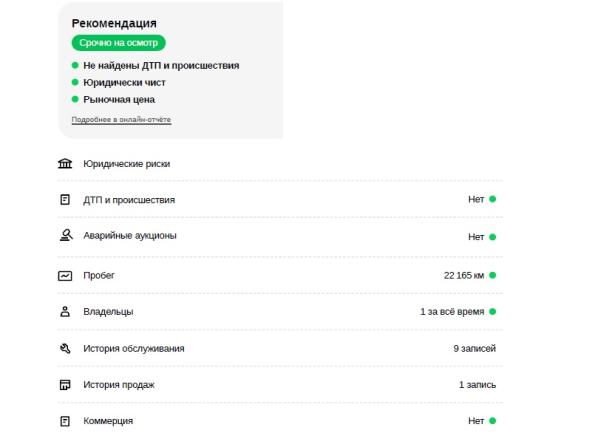
Task: Expand the Аварийные аукционы row
Action: tap(280, 236)
